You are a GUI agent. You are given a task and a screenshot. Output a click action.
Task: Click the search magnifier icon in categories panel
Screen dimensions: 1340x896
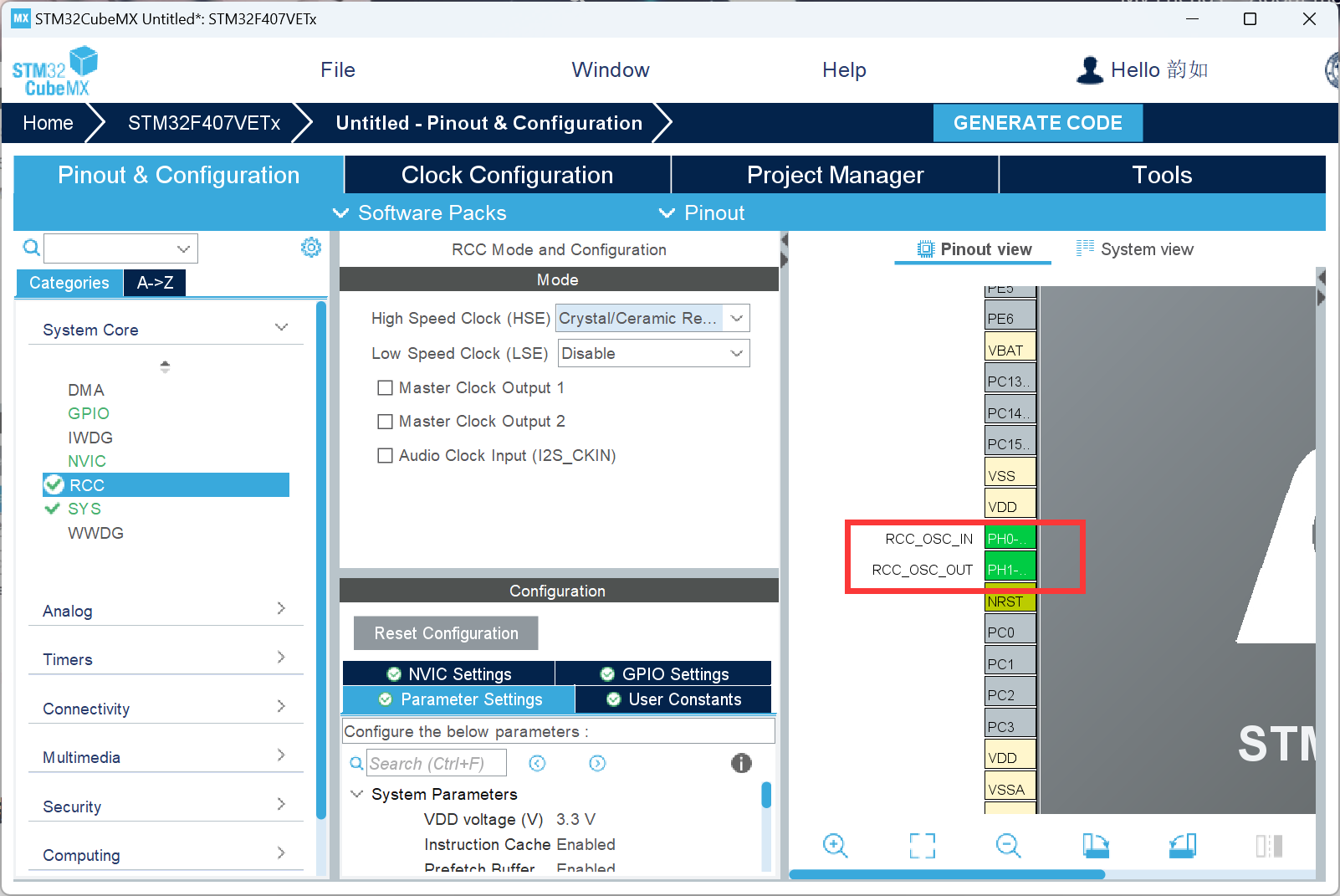click(x=31, y=248)
